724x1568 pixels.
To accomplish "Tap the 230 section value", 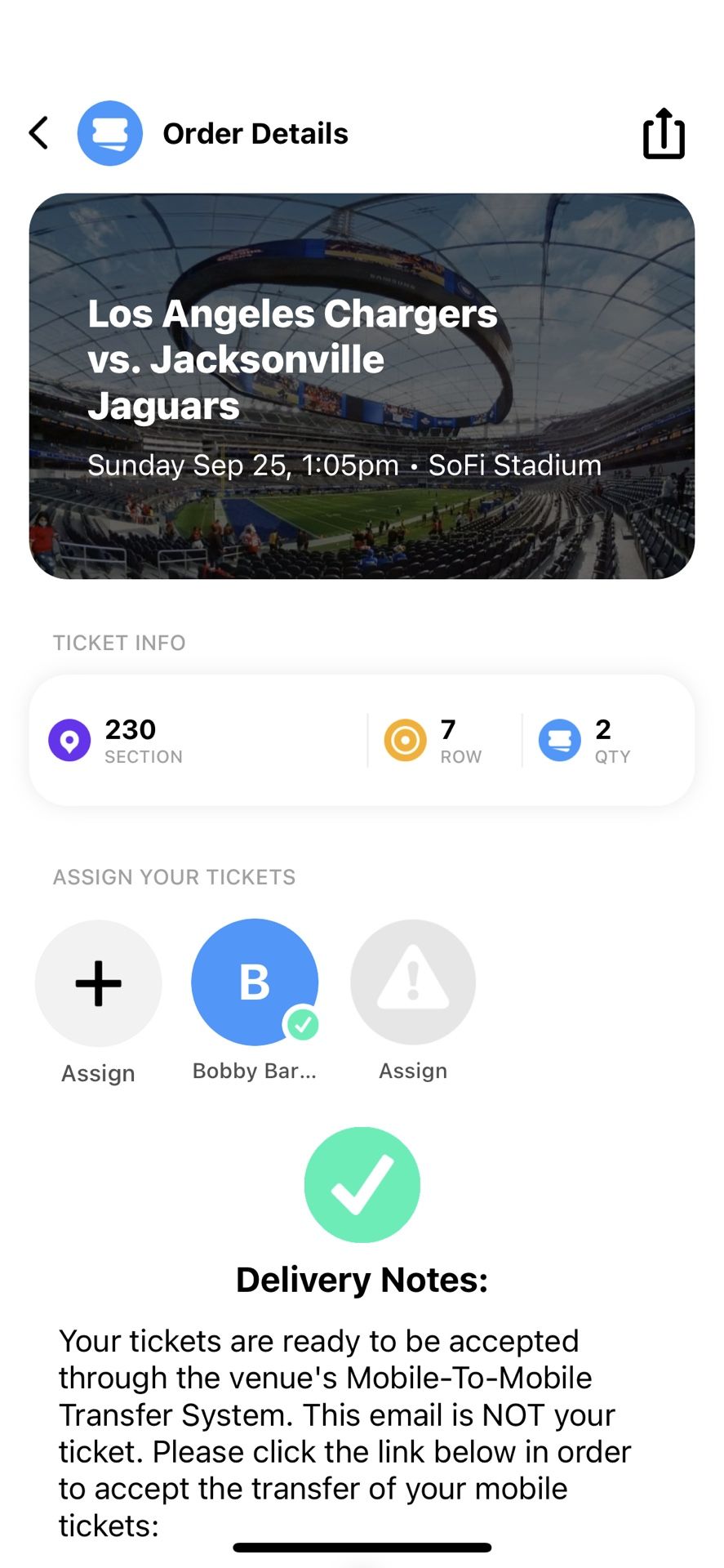I will pyautogui.click(x=131, y=729).
